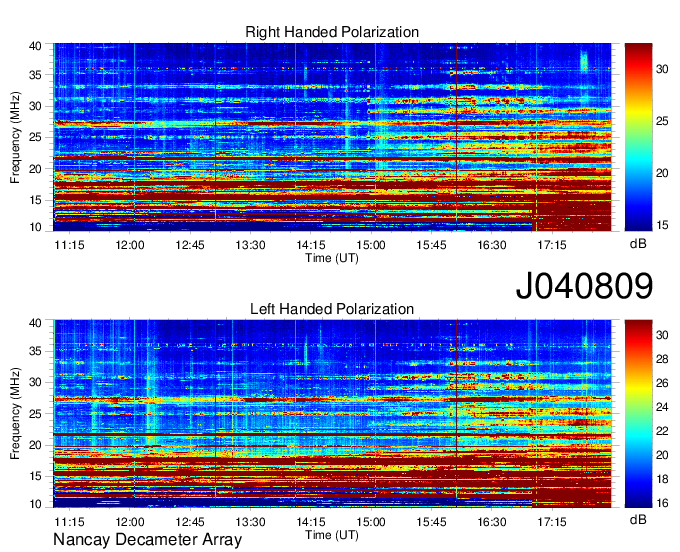The image size is (680, 552).
Task: Click the 15:00 time tick under the lower plot
Action: click(371, 522)
